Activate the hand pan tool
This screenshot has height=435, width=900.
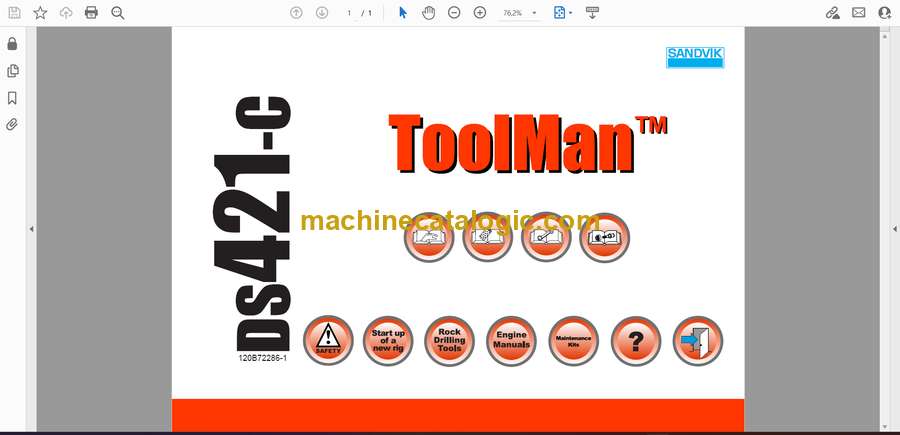pos(428,13)
